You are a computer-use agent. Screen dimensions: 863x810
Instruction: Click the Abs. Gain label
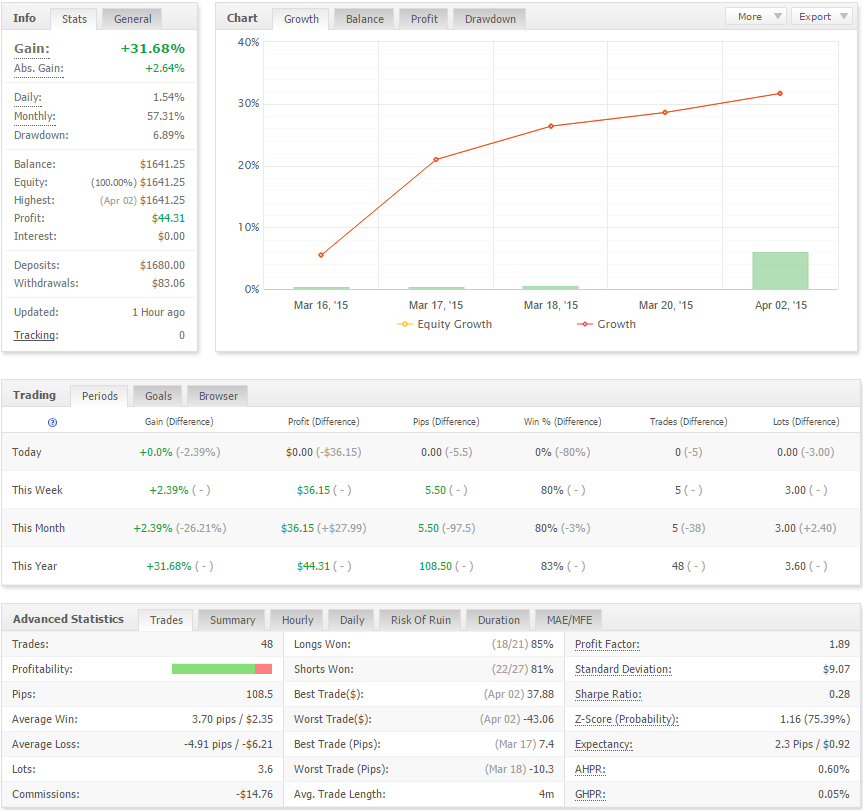[x=39, y=68]
